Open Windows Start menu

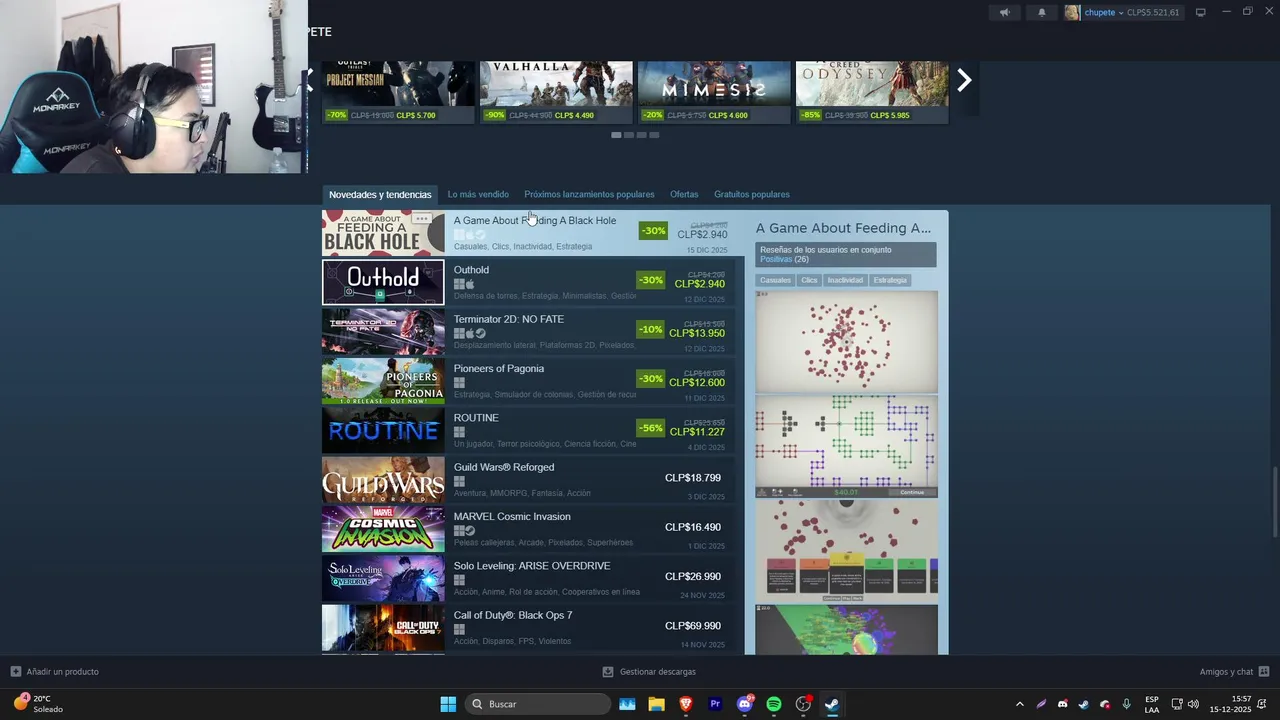point(448,704)
